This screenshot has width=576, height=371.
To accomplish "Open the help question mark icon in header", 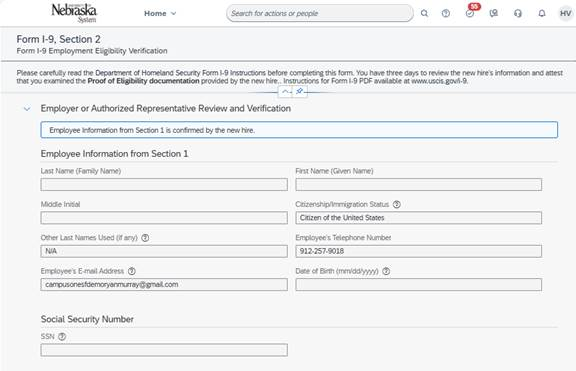I will click(446, 13).
